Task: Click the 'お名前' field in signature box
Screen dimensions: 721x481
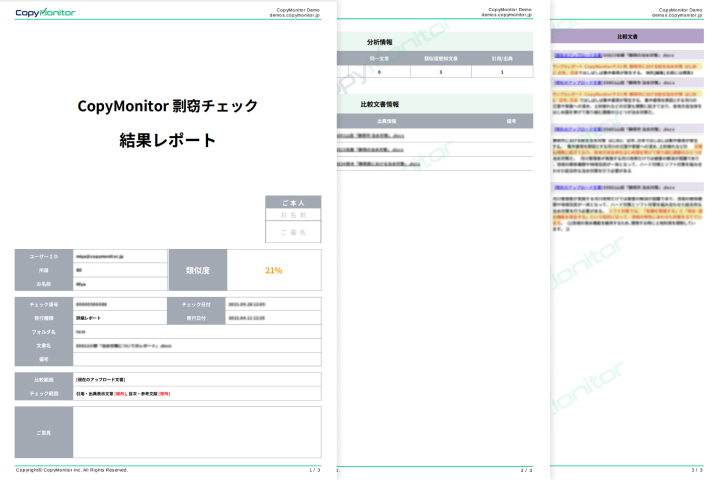Action: pyautogui.click(x=293, y=215)
